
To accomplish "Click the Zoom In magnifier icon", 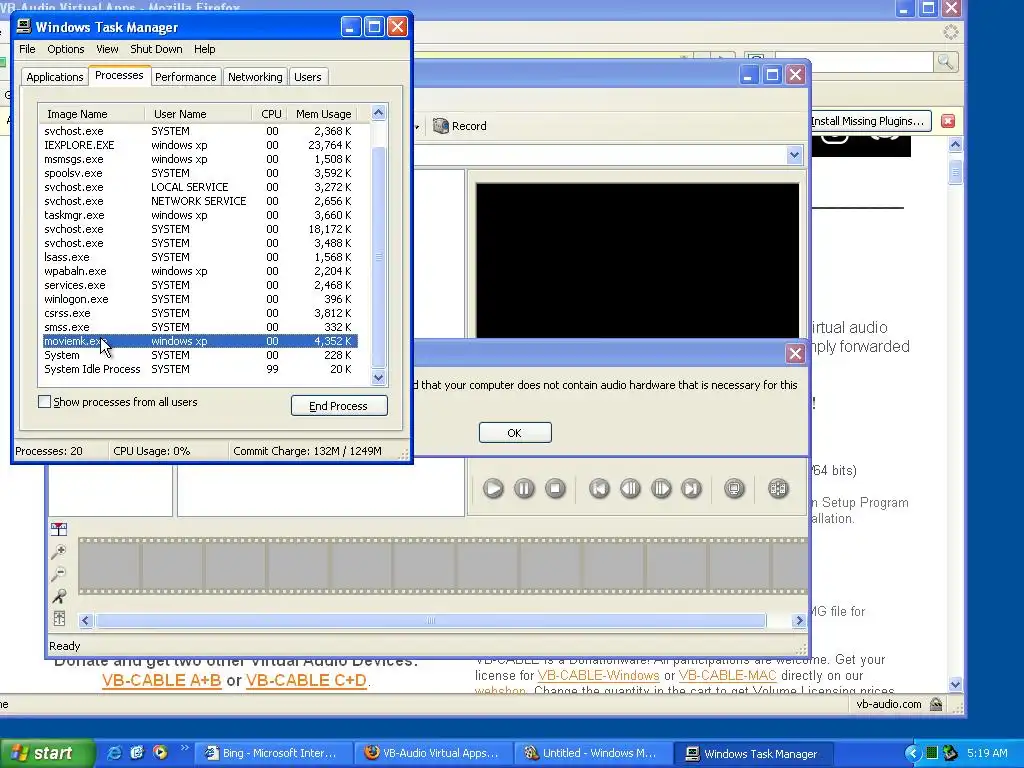I will pyautogui.click(x=59, y=552).
